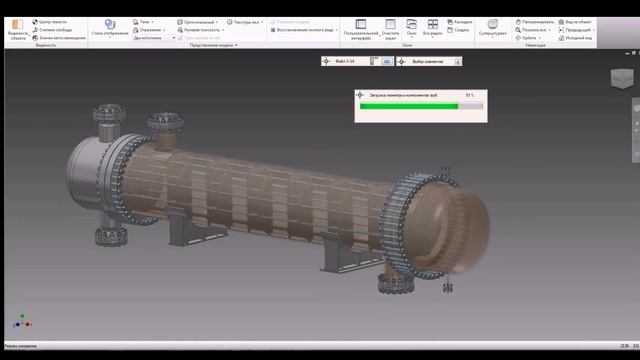
Task: Expand the Textures (Текстуры вкл.) dropdown arrow
Action: pyautogui.click(x=262, y=22)
